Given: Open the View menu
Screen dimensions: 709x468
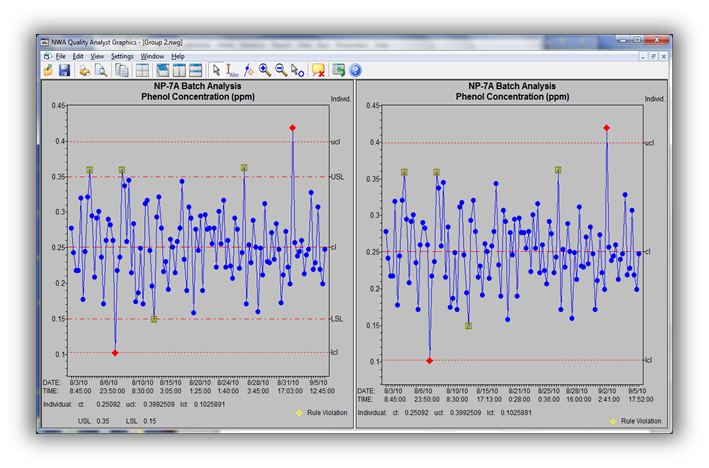Looking at the screenshot, I should pyautogui.click(x=97, y=56).
